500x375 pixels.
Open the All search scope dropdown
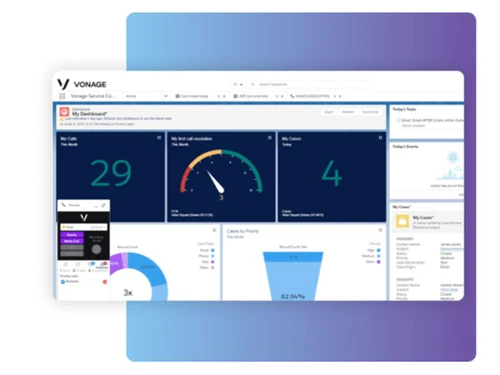(x=238, y=84)
